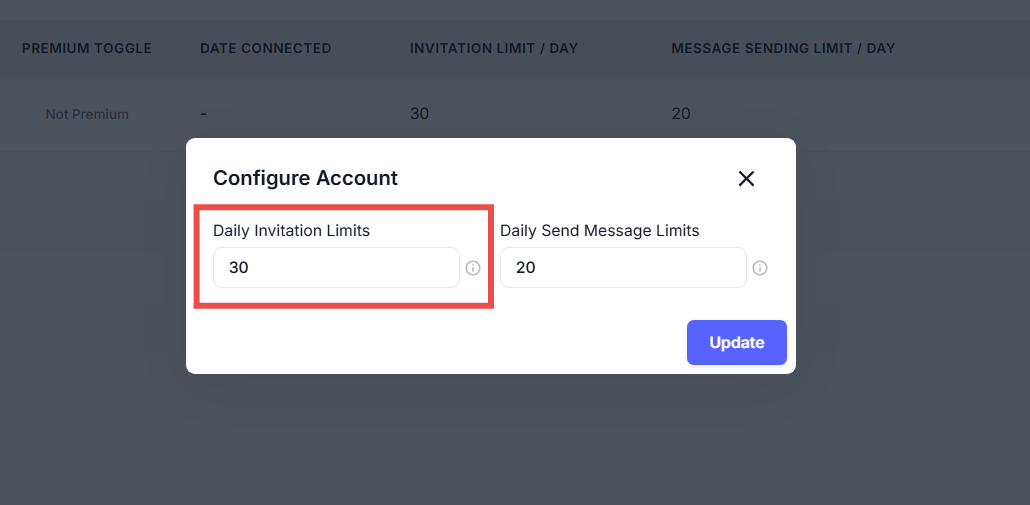This screenshot has width=1030, height=505.
Task: Click the Daily Invitation Limits label
Action: click(x=291, y=231)
